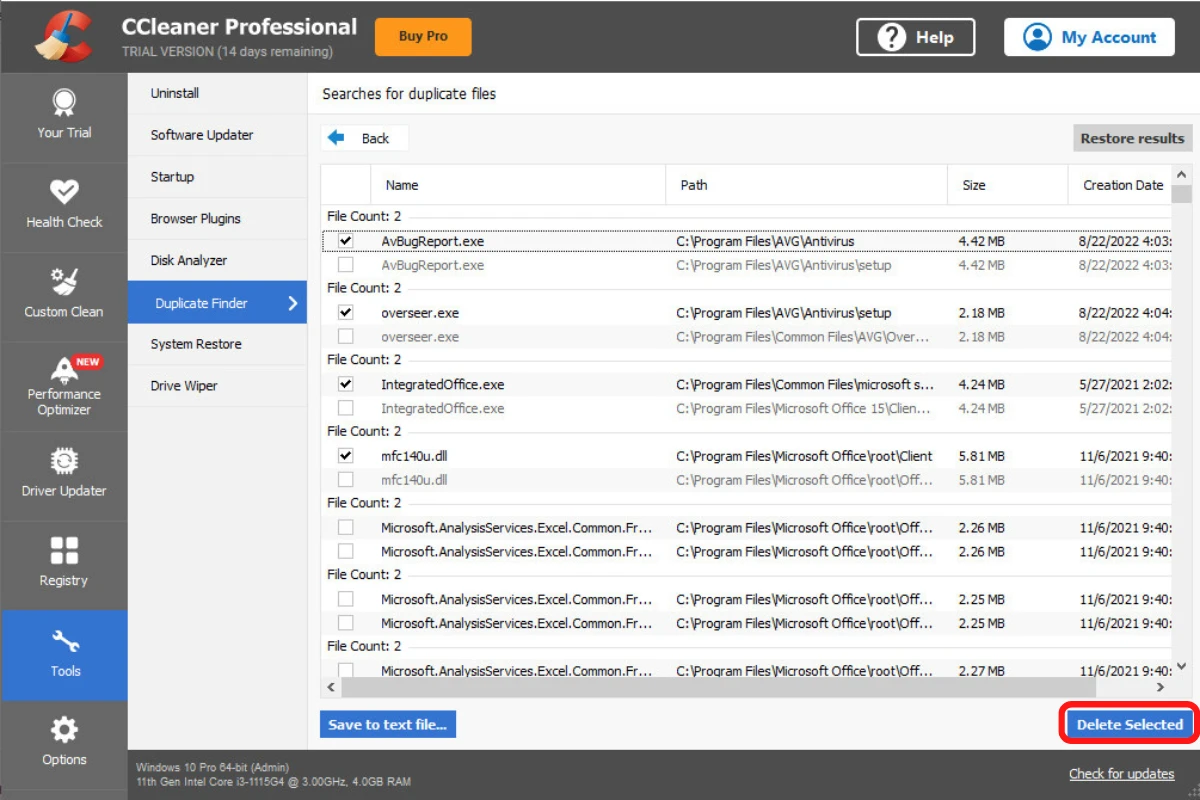The image size is (1200, 800).
Task: Open System Restore
Action: pyautogui.click(x=217, y=344)
